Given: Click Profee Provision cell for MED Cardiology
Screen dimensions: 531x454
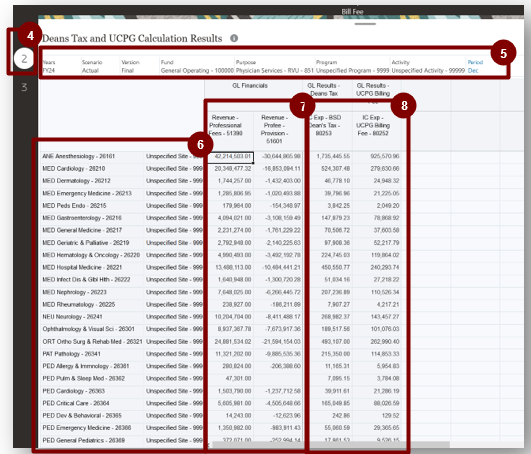Looking at the screenshot, I should pyautogui.click(x=278, y=169).
